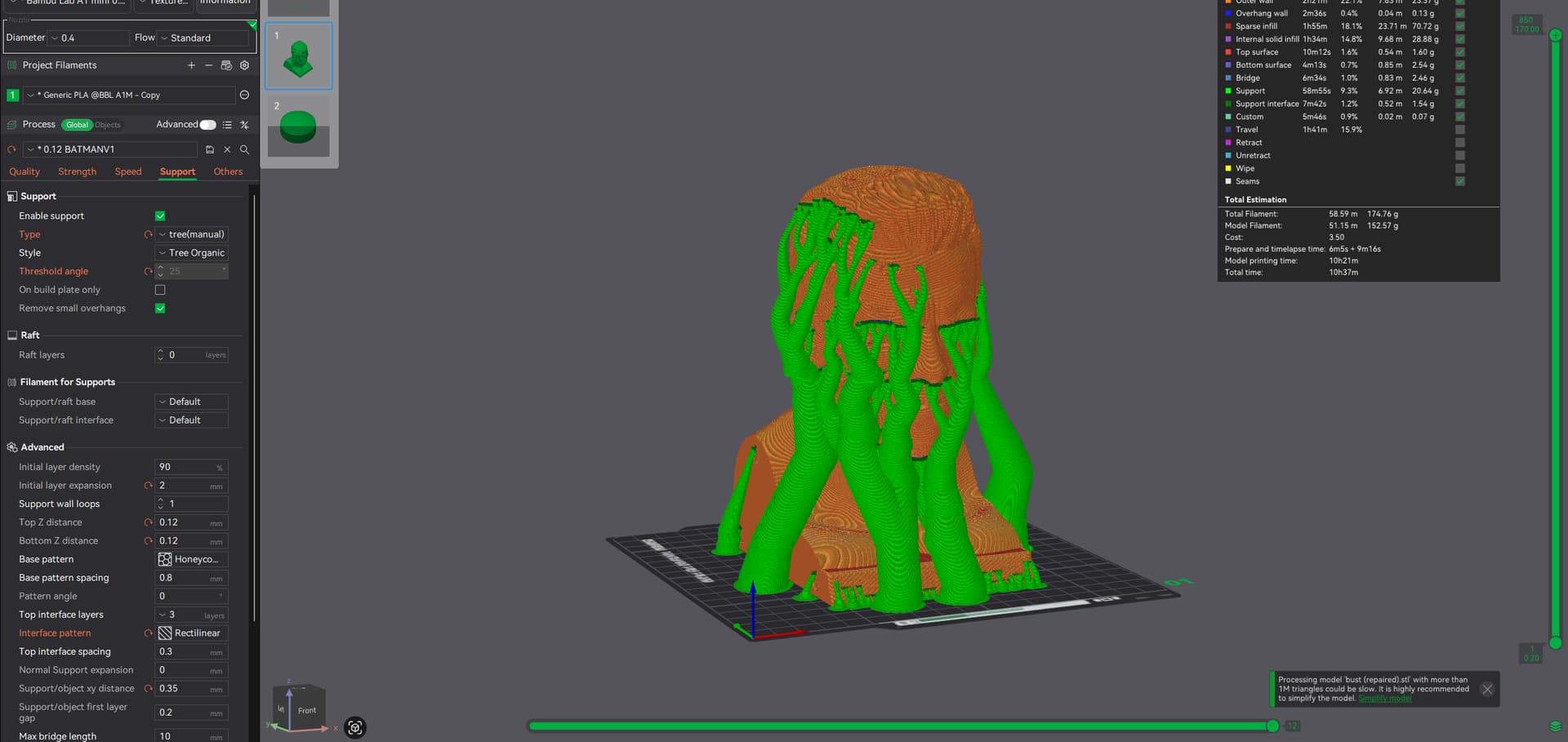Click the horizontal move progress slider handle

tap(1272, 726)
